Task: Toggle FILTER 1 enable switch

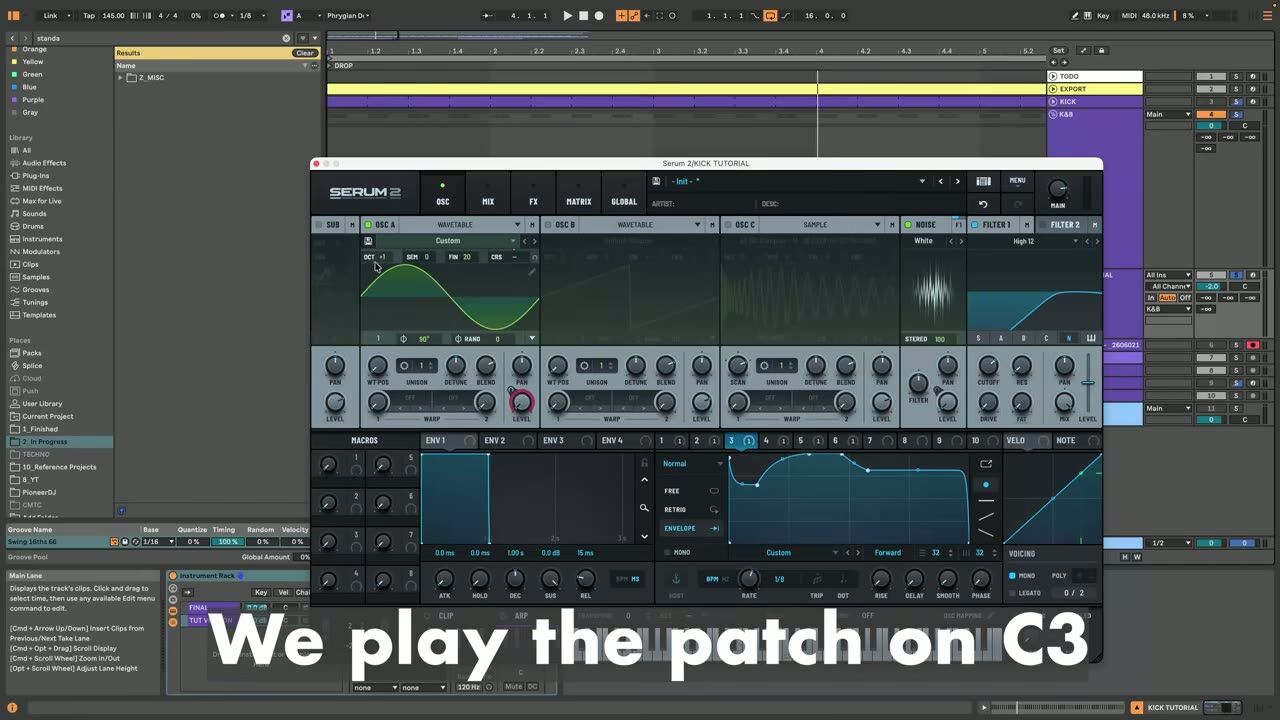Action: coord(975,225)
